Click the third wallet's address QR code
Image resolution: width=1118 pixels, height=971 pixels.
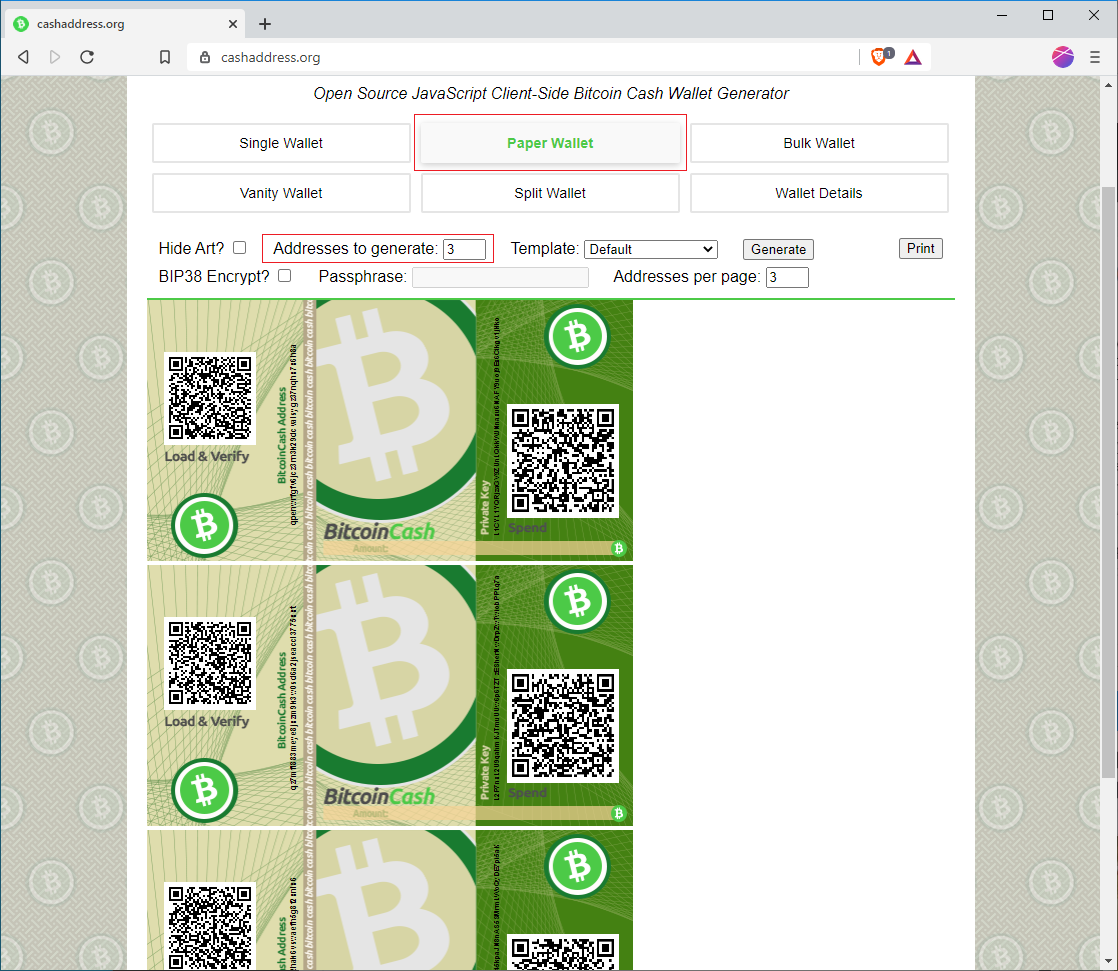tap(210, 926)
